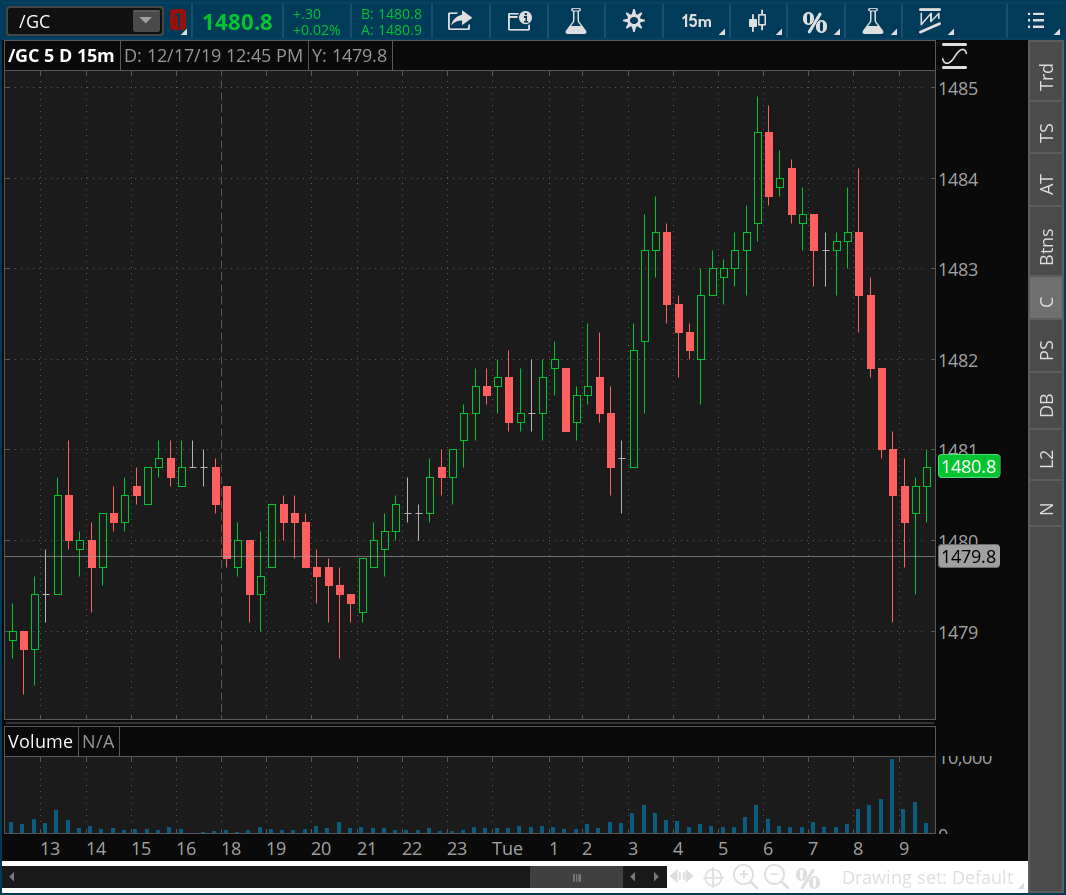Click the 1479 price axis label

click(x=958, y=632)
